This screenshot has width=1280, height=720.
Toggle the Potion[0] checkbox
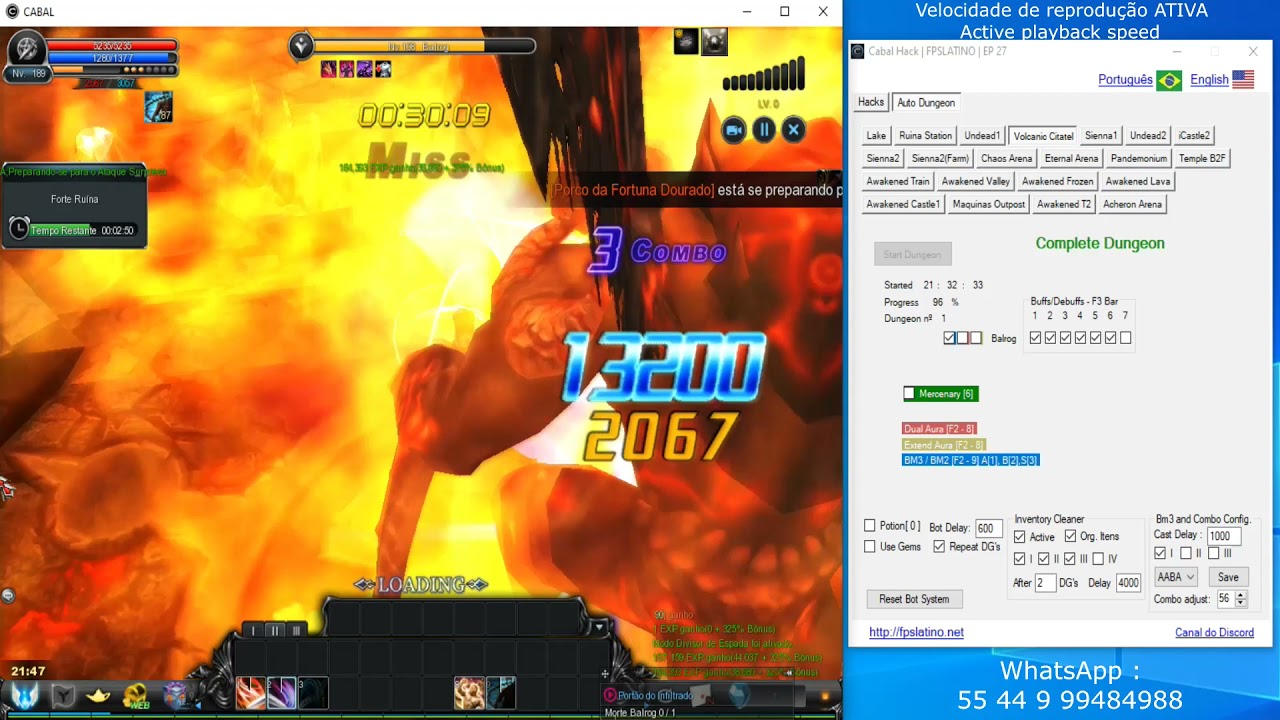coord(870,526)
